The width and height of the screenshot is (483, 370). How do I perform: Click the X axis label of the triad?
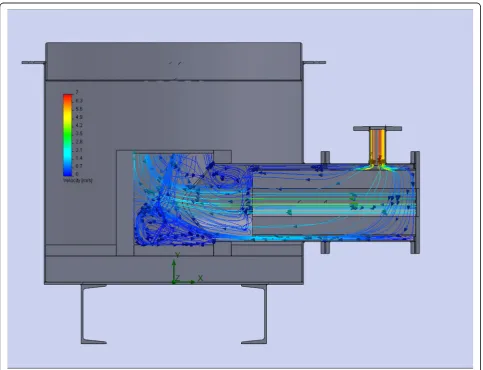pyautogui.click(x=200, y=278)
